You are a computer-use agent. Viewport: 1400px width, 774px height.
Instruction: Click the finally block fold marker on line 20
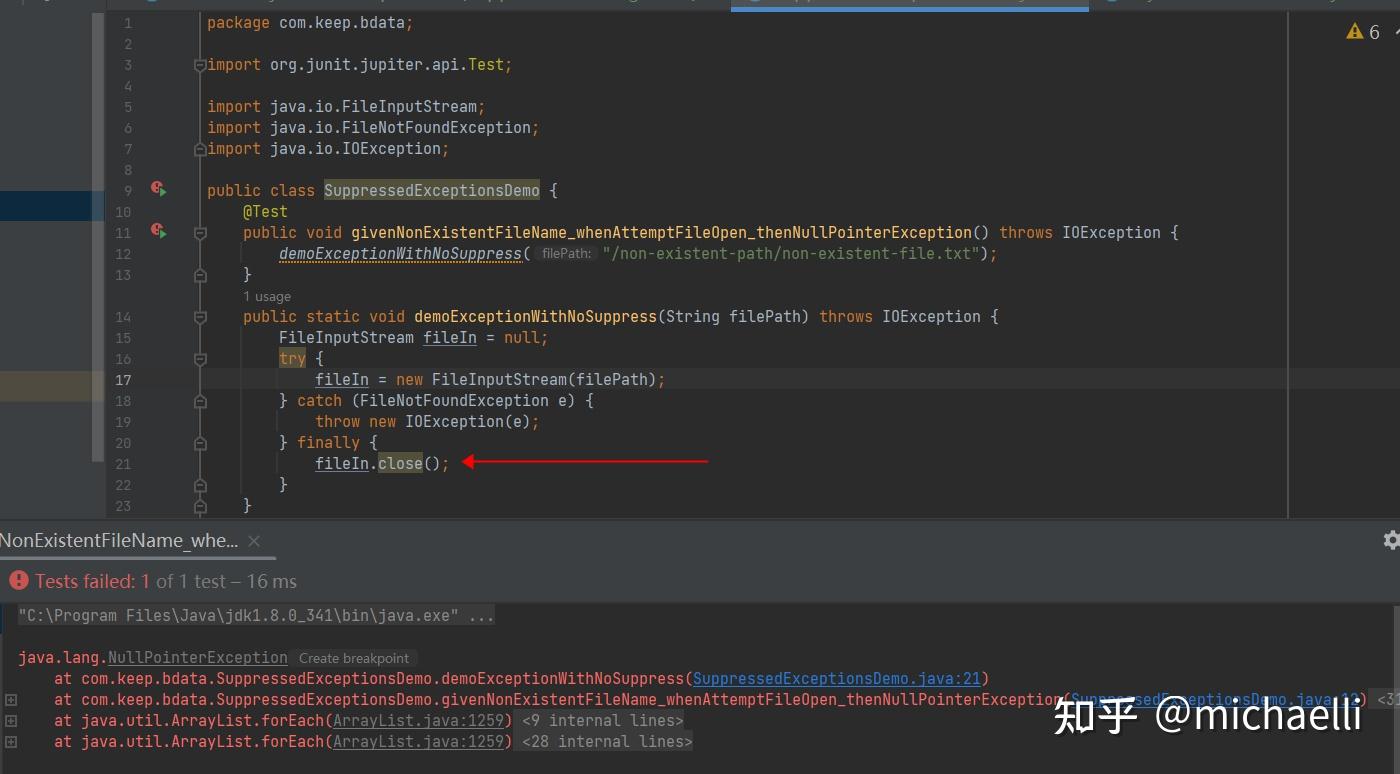click(200, 443)
